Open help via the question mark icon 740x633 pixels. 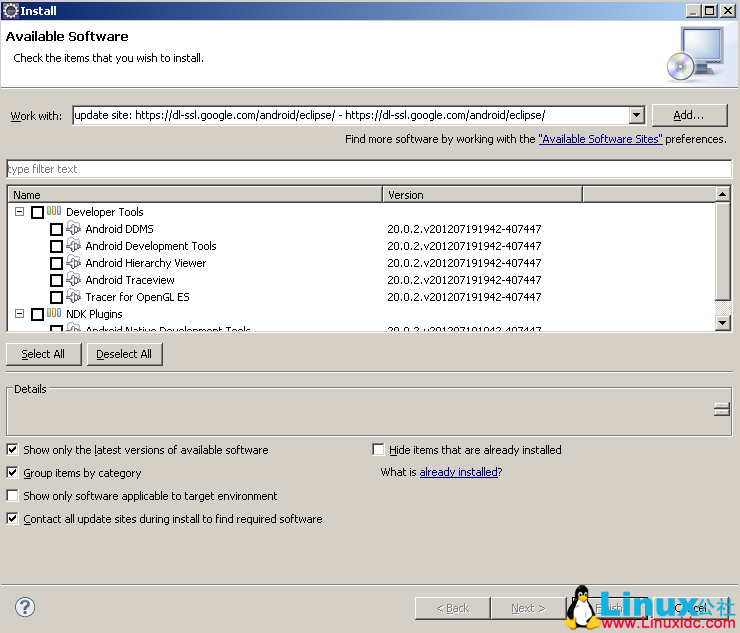(x=25, y=607)
